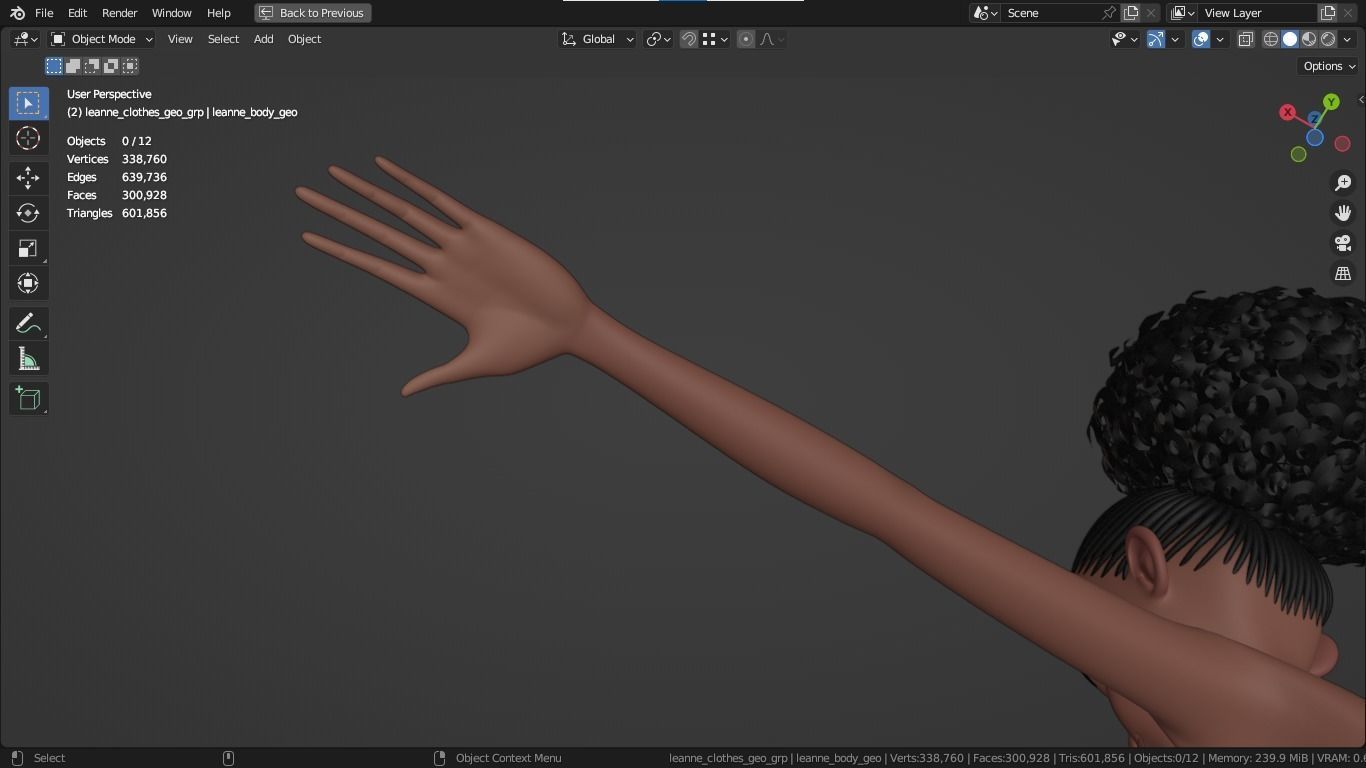Pin the scene with pin icon
The image size is (1366, 768).
(x=1108, y=13)
